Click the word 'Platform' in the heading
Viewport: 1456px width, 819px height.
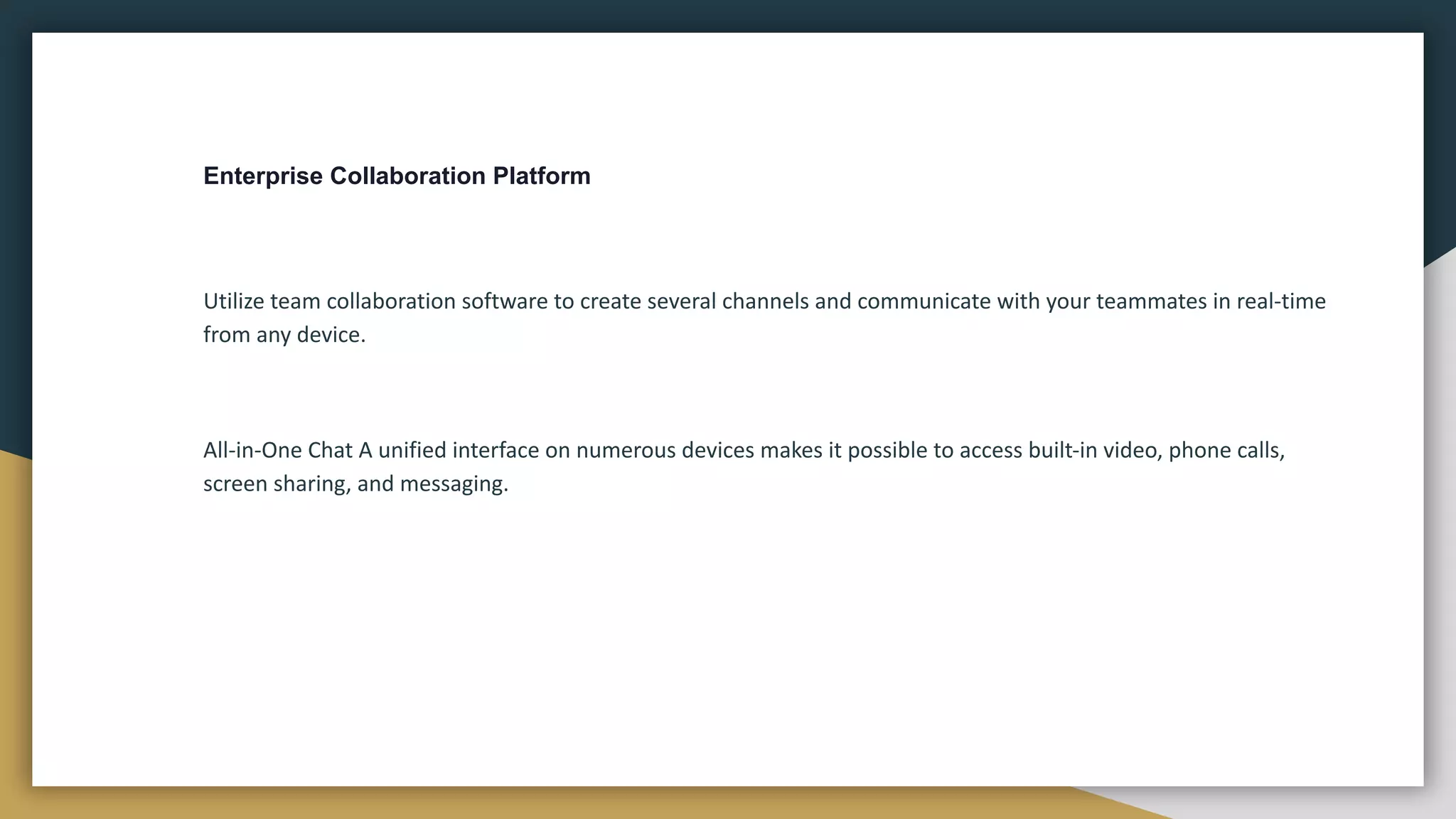pos(541,176)
